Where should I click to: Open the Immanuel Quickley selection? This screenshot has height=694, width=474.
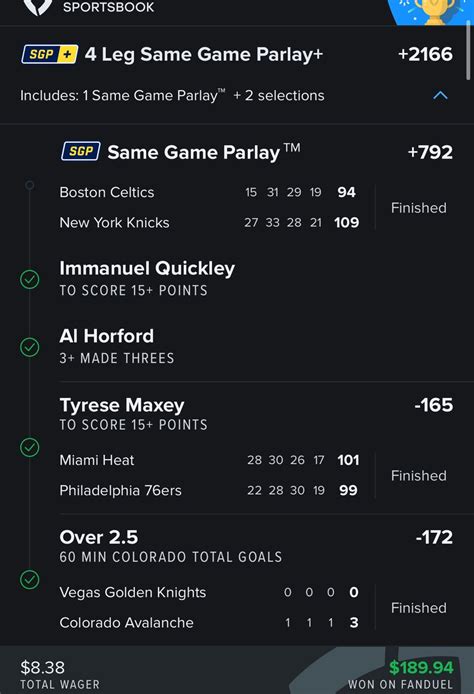[147, 278]
